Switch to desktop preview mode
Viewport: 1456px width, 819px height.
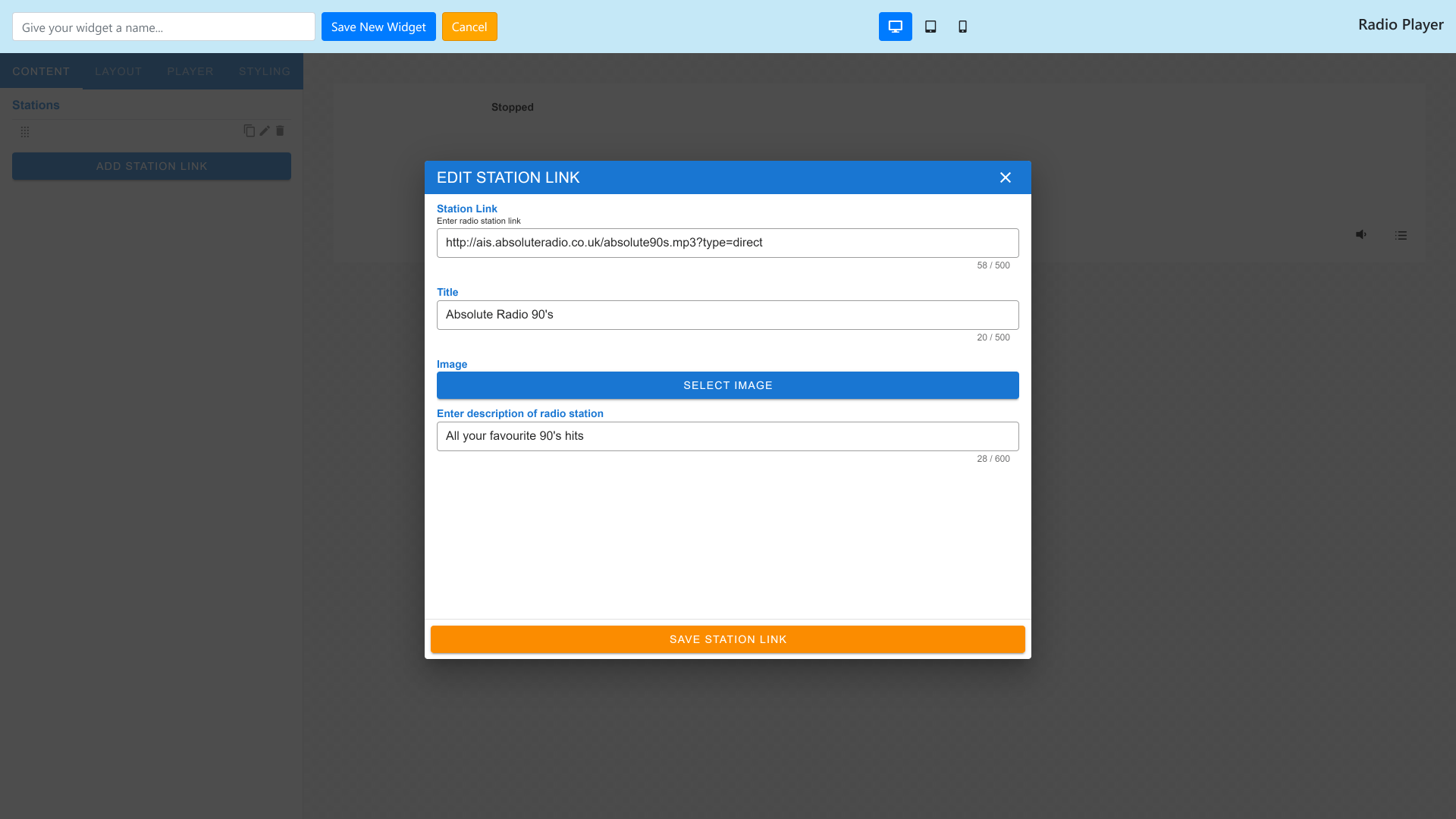point(895,27)
